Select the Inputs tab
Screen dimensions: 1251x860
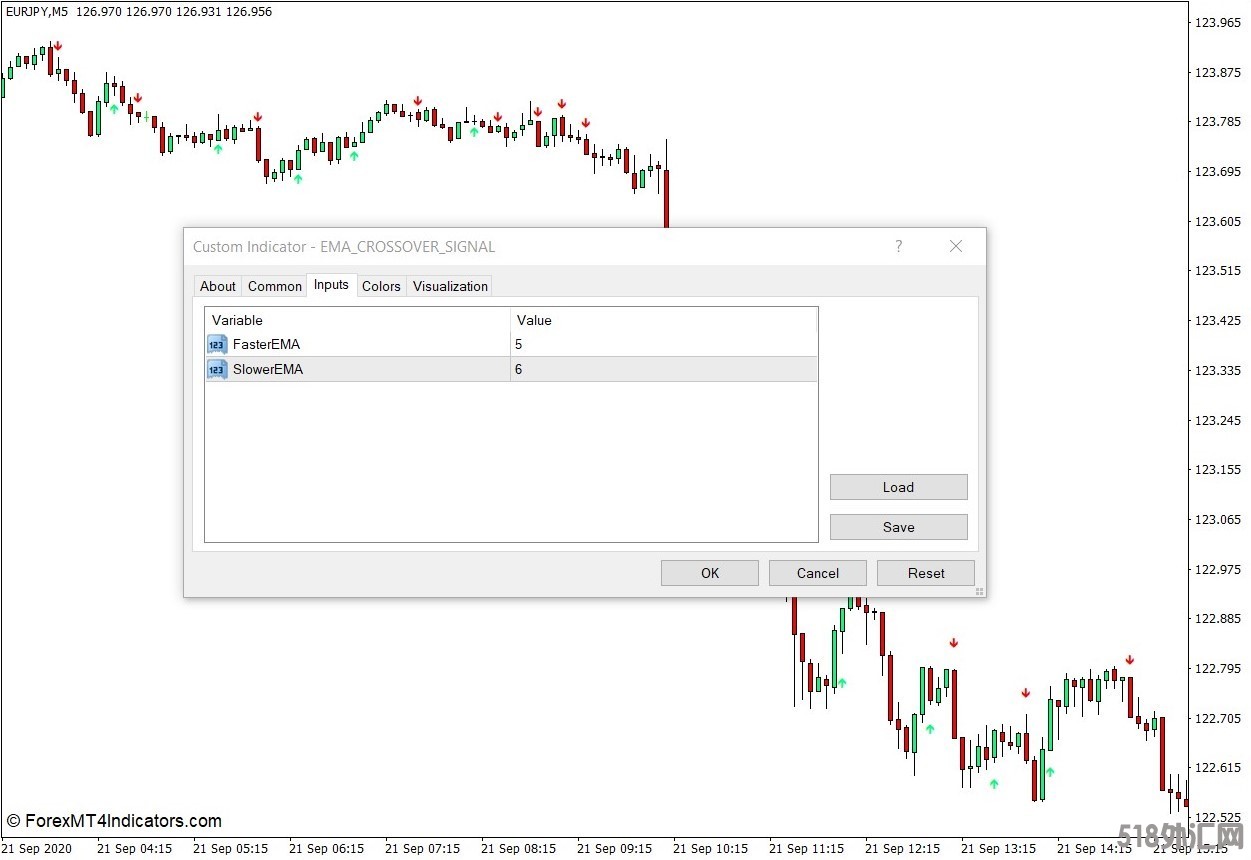(x=331, y=285)
